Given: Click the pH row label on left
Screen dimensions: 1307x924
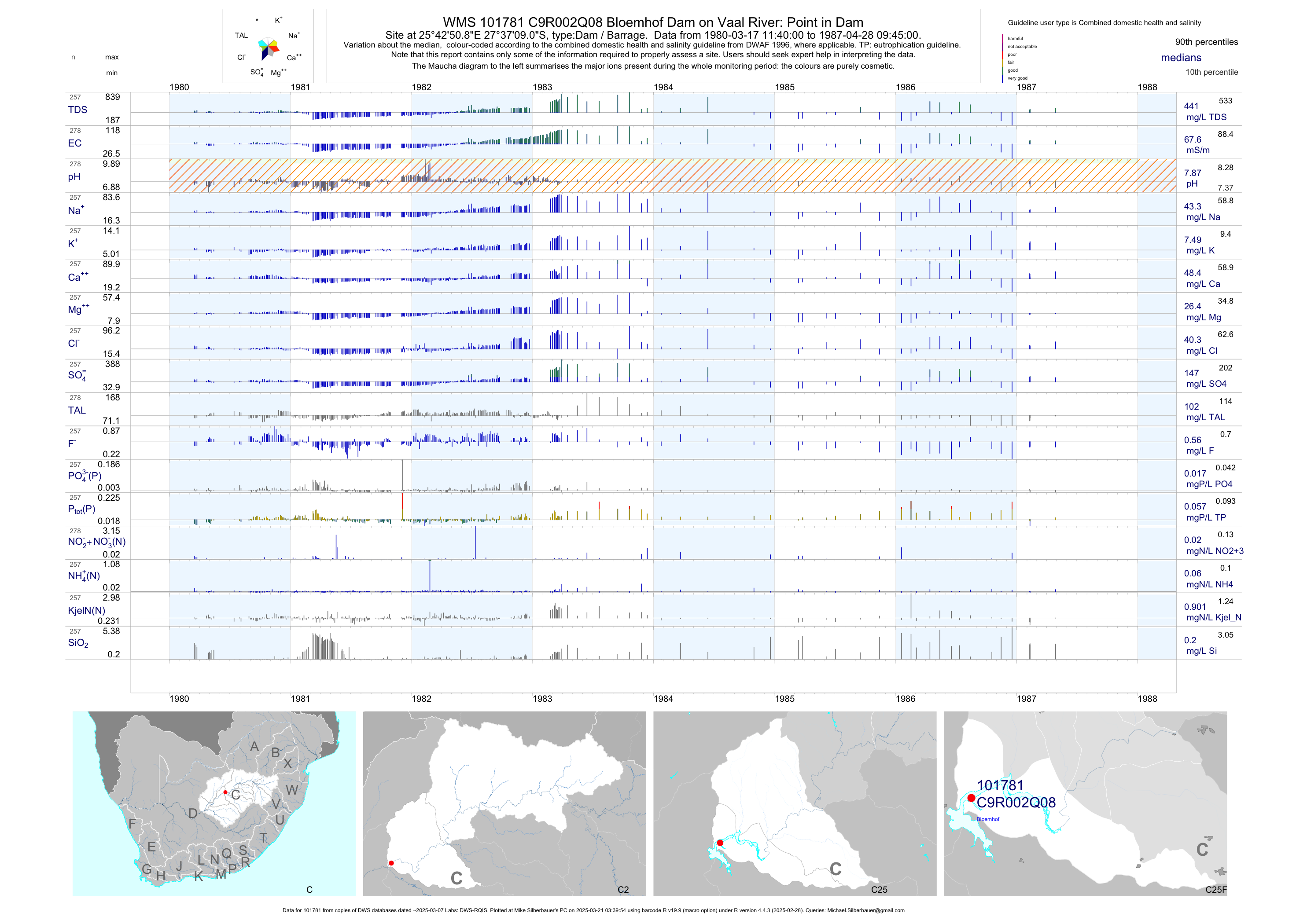Looking at the screenshot, I should click(74, 177).
